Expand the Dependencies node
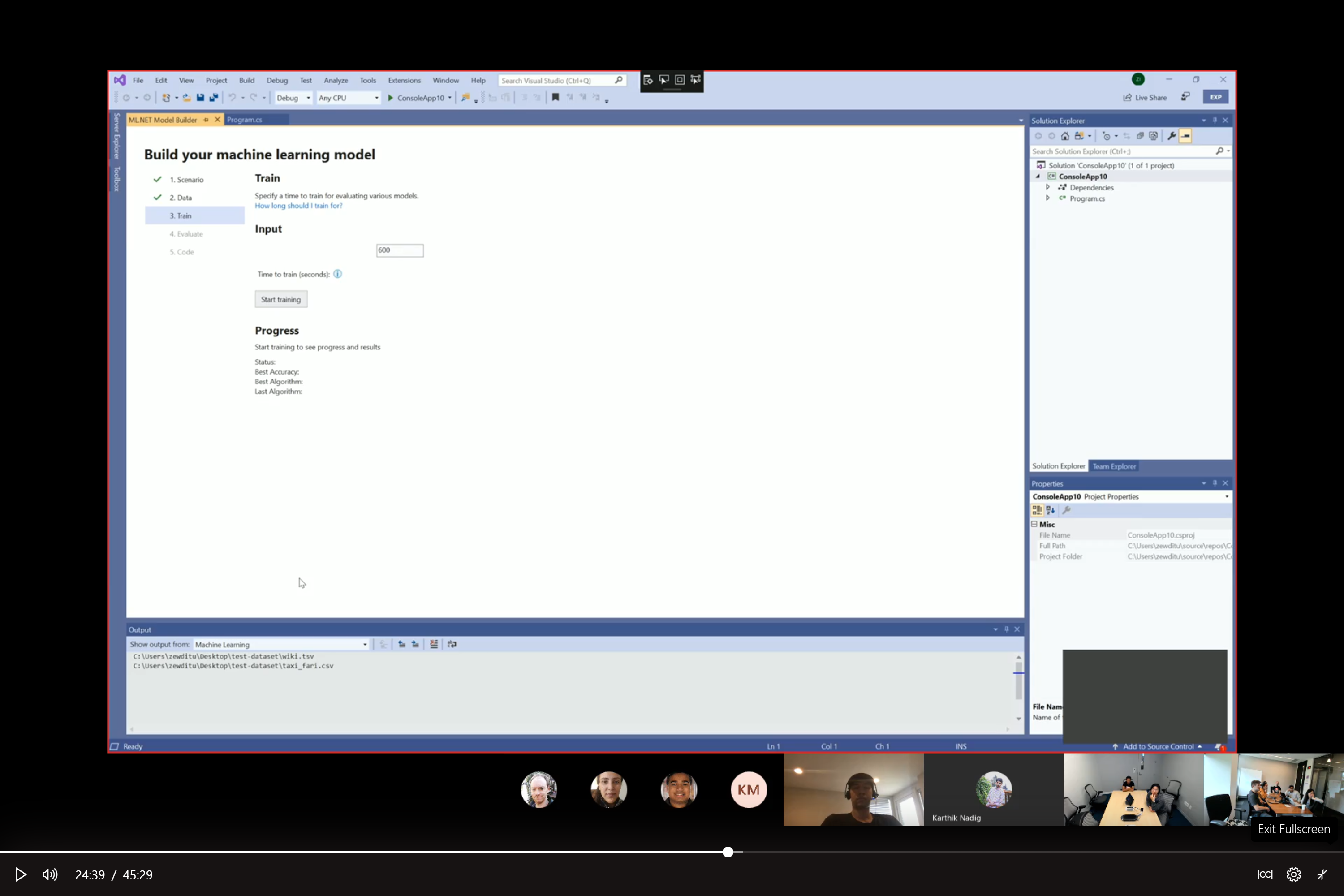 [1047, 187]
